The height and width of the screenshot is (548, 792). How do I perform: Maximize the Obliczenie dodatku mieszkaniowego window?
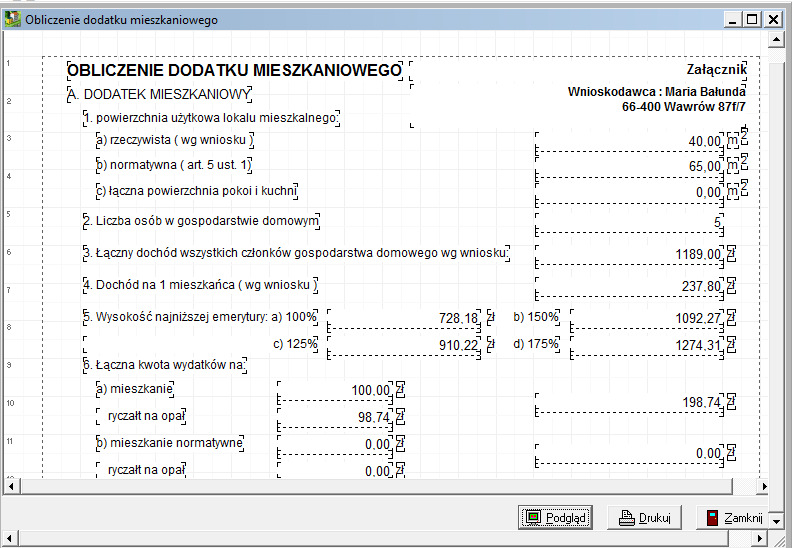752,20
